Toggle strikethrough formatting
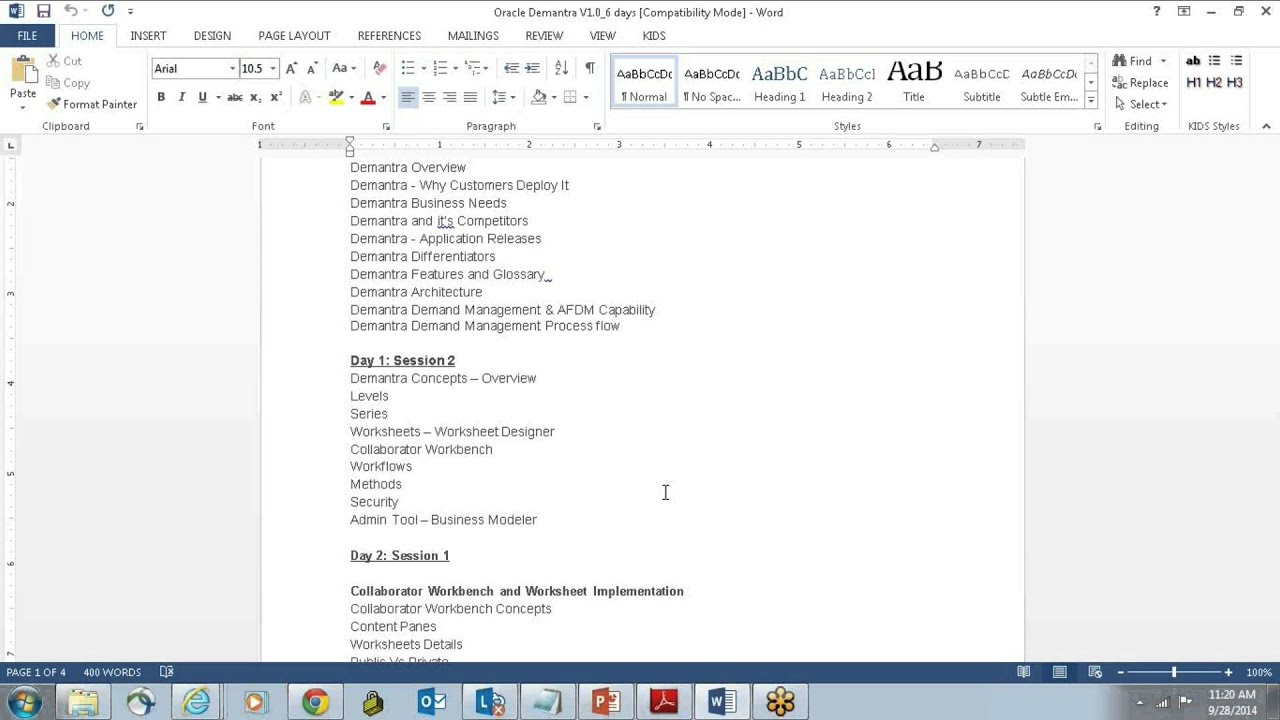 [235, 97]
